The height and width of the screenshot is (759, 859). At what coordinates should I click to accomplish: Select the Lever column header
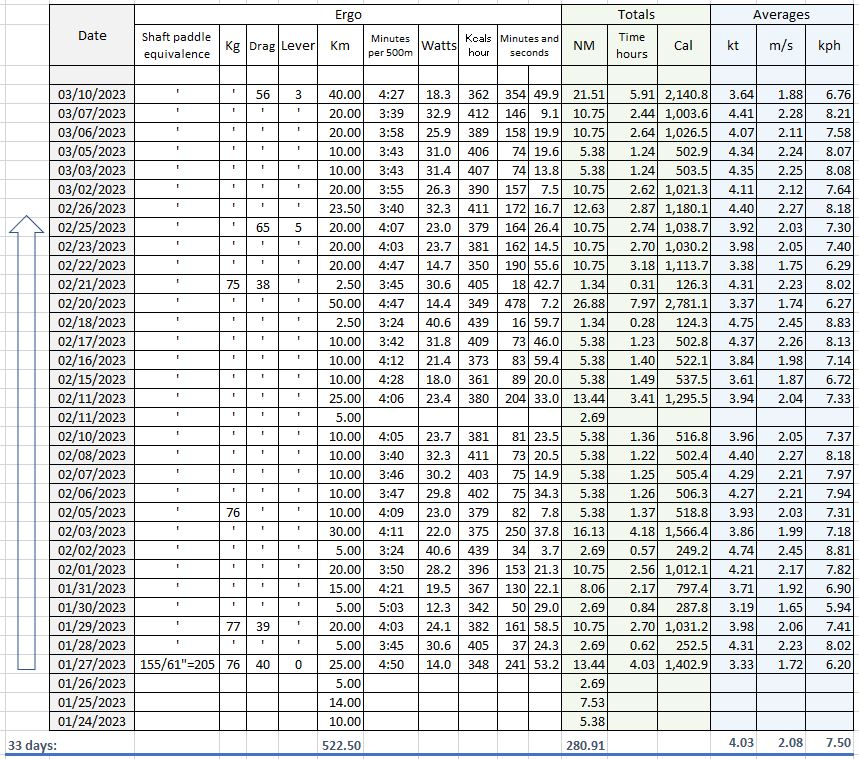298,45
